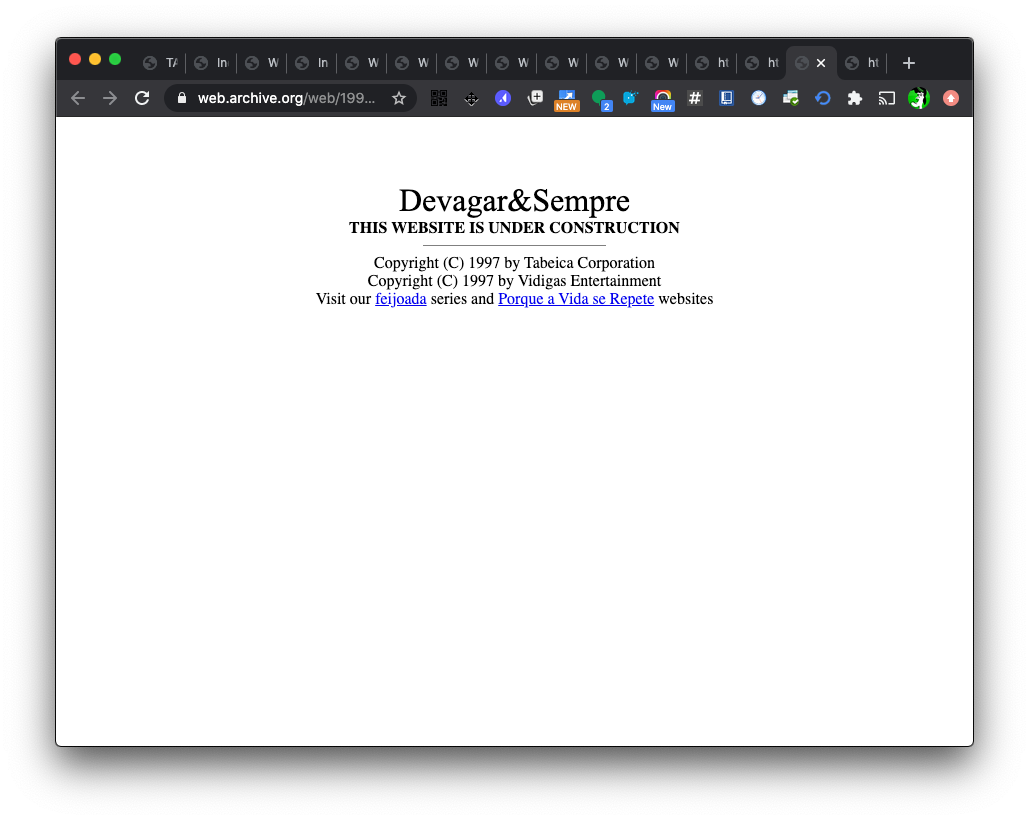Open the Porque a Vida se Repete link

point(575,299)
